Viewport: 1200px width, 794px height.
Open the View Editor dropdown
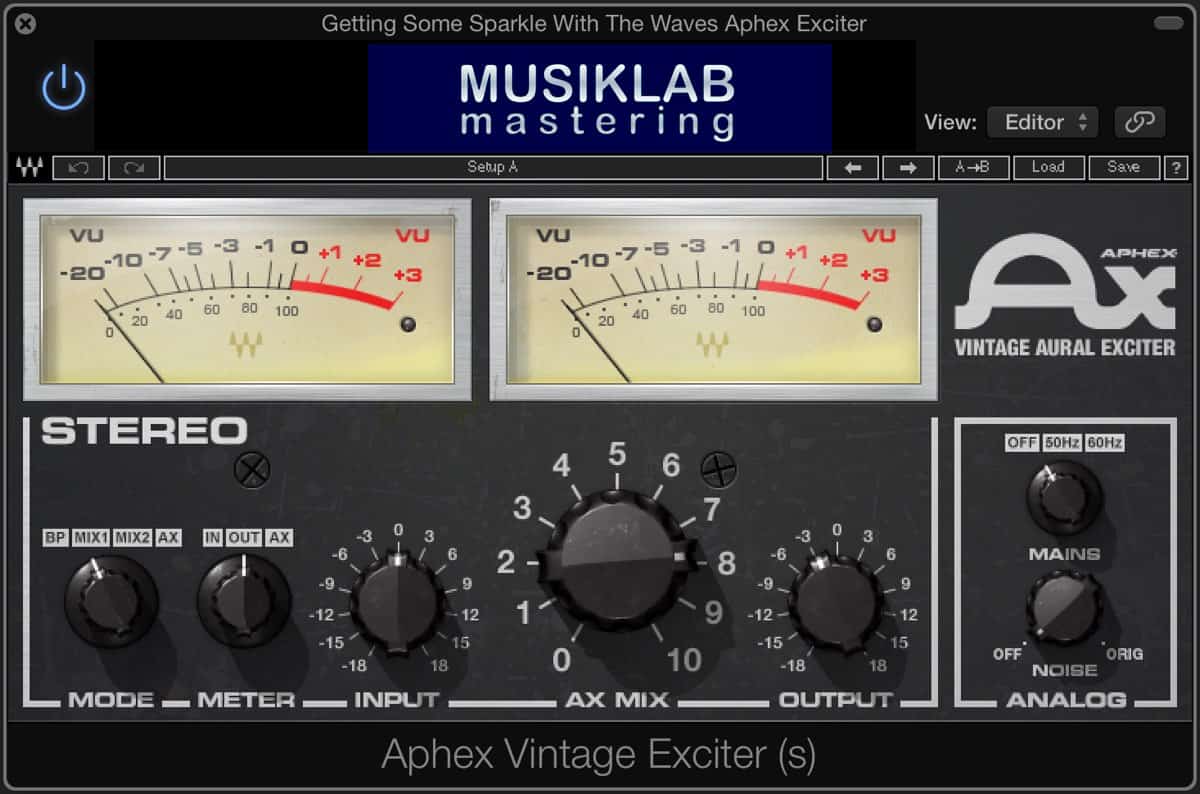[1043, 122]
